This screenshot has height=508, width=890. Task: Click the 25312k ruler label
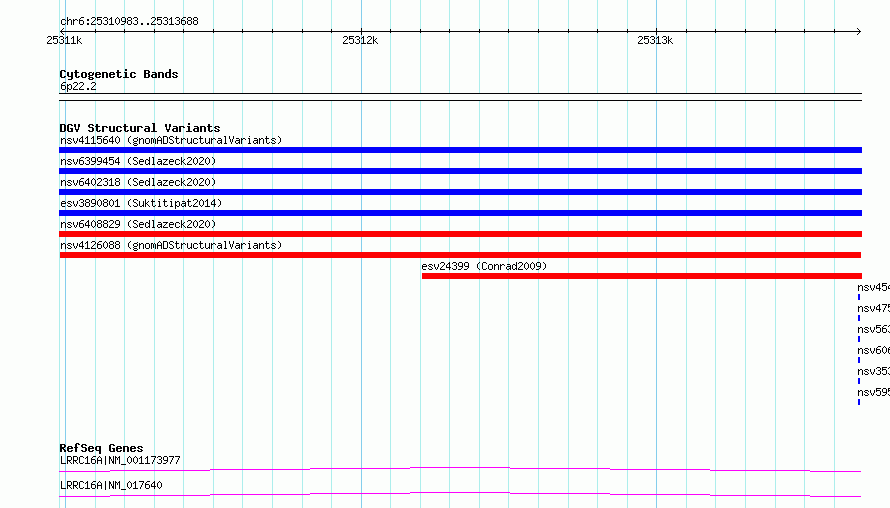click(x=360, y=40)
